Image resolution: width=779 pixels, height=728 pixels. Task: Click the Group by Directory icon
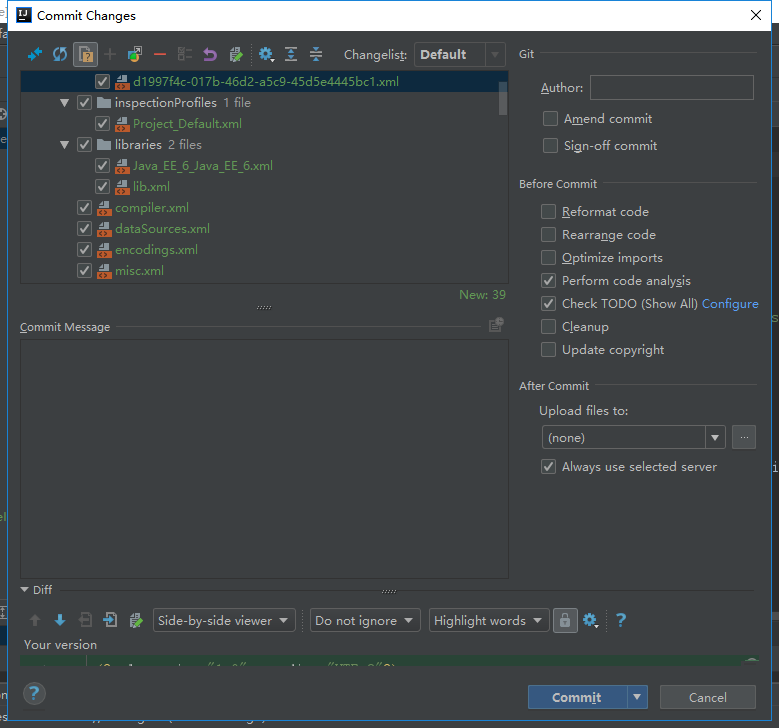pos(185,54)
